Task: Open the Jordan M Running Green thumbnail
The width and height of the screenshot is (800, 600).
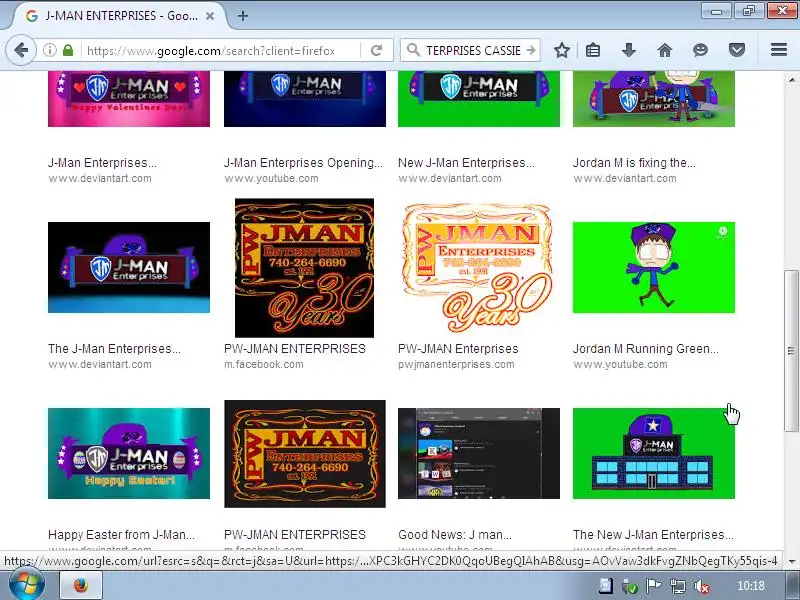Action: (654, 267)
